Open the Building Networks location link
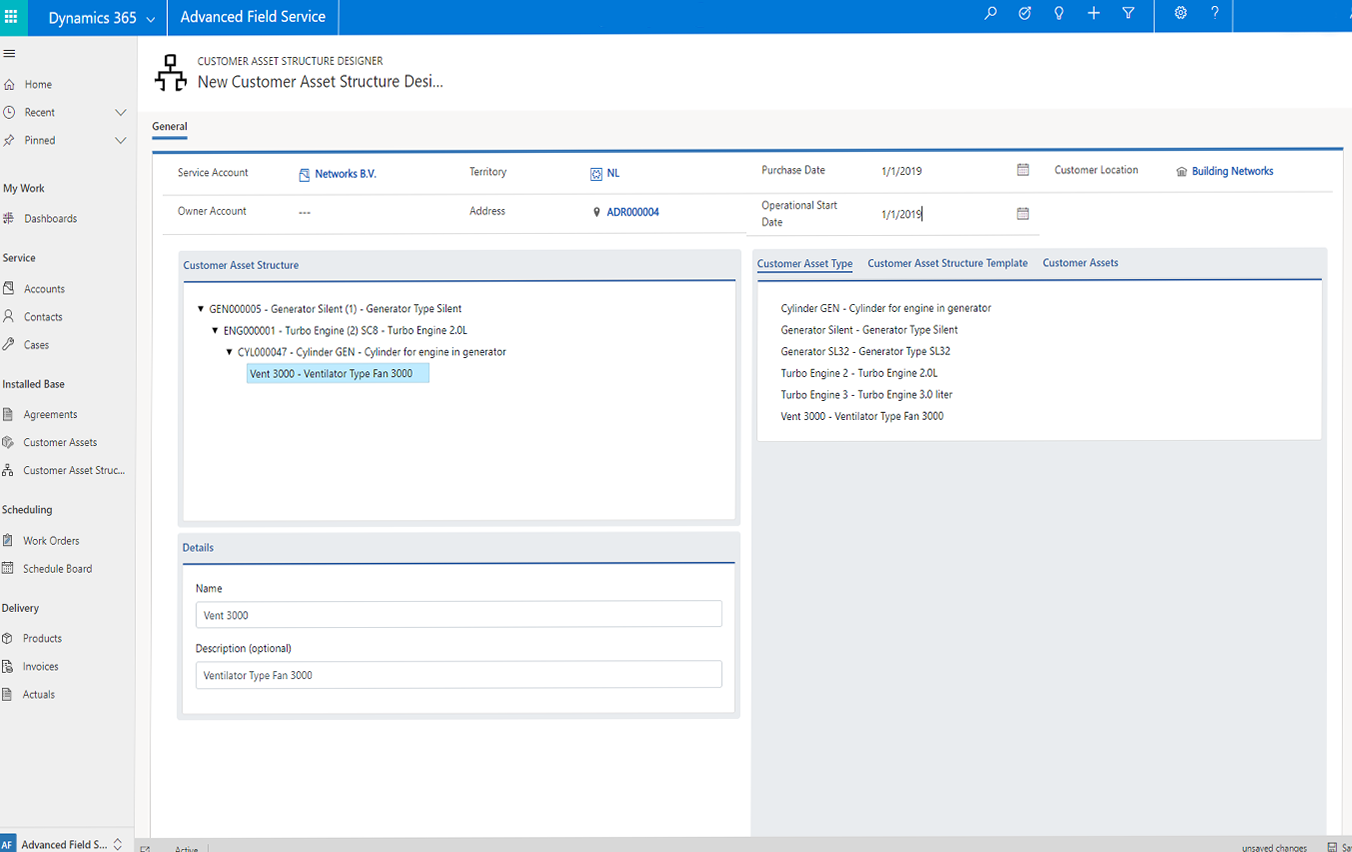The width and height of the screenshot is (1352, 852). click(x=1232, y=171)
